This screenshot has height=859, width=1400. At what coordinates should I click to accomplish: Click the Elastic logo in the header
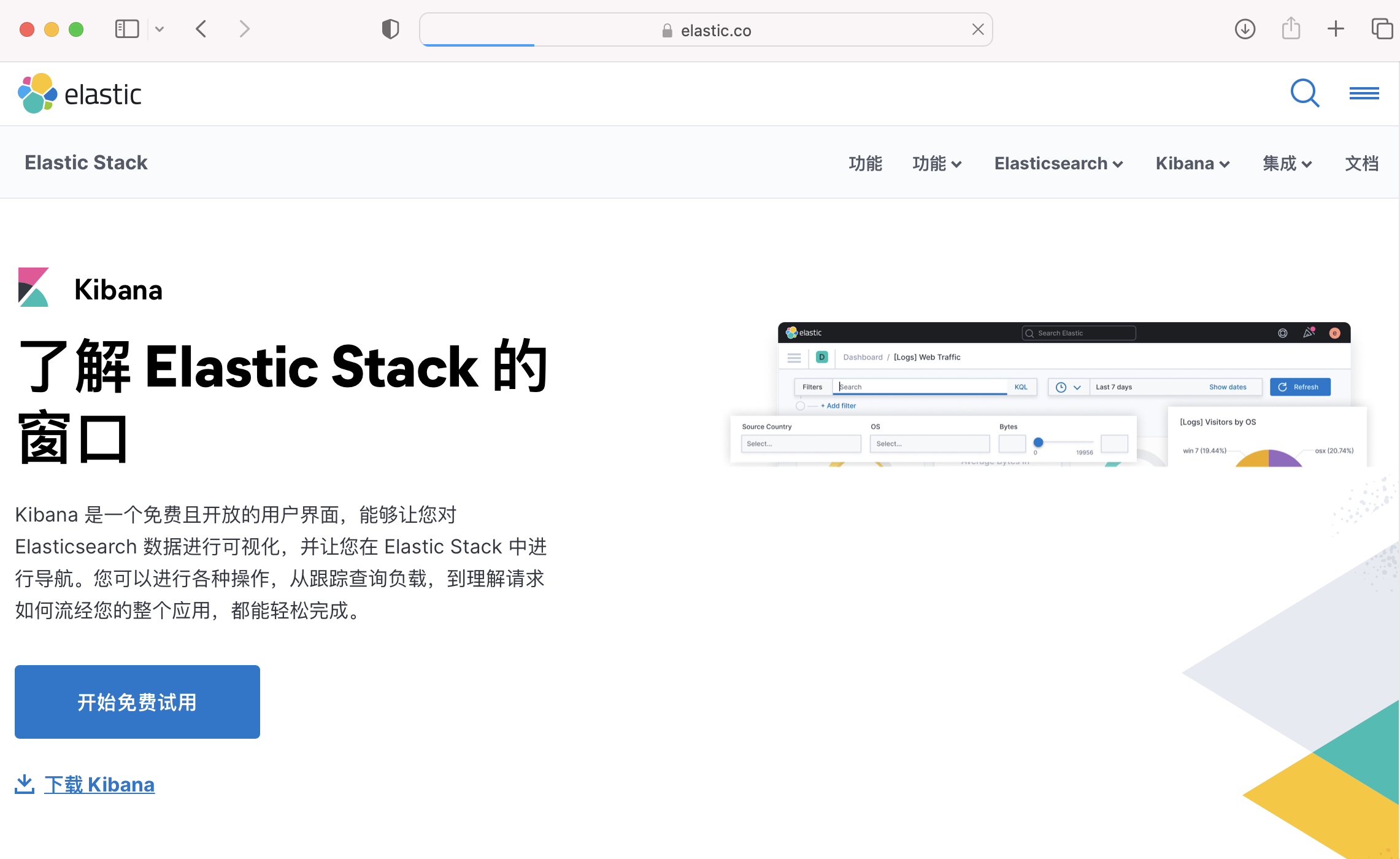tap(80, 94)
